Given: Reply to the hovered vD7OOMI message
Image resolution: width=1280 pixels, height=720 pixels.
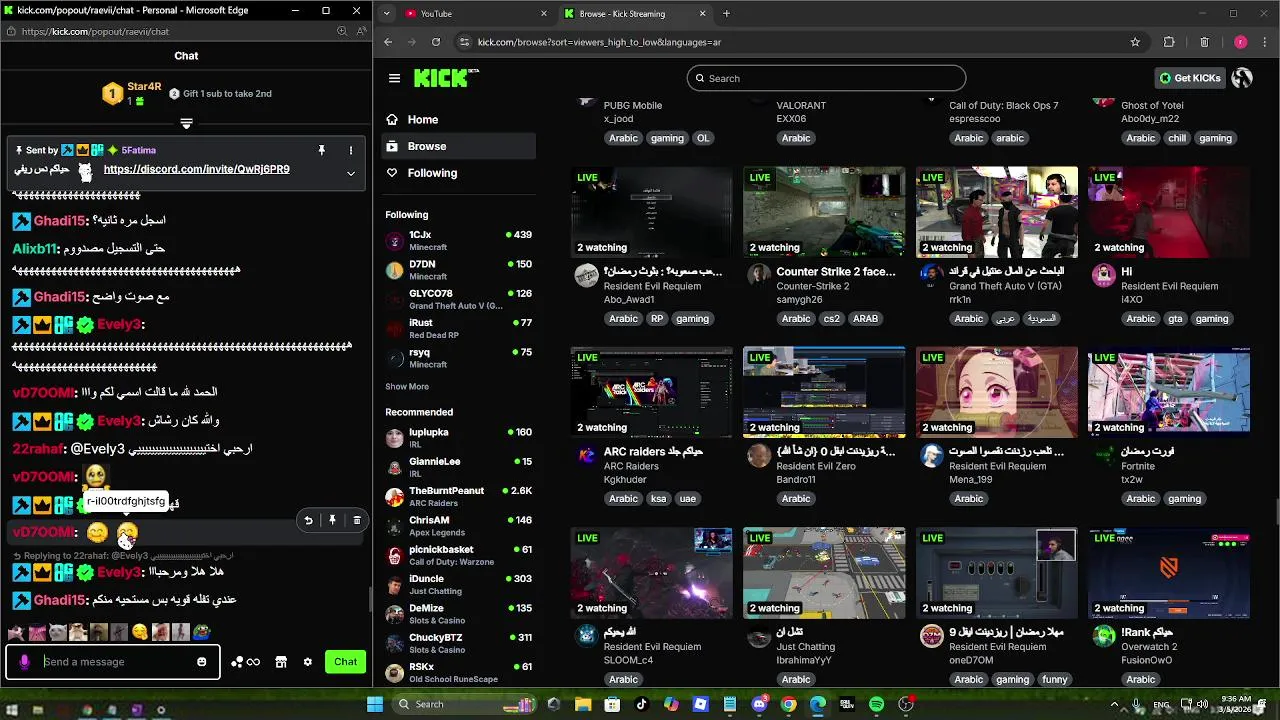Looking at the screenshot, I should pos(308,520).
